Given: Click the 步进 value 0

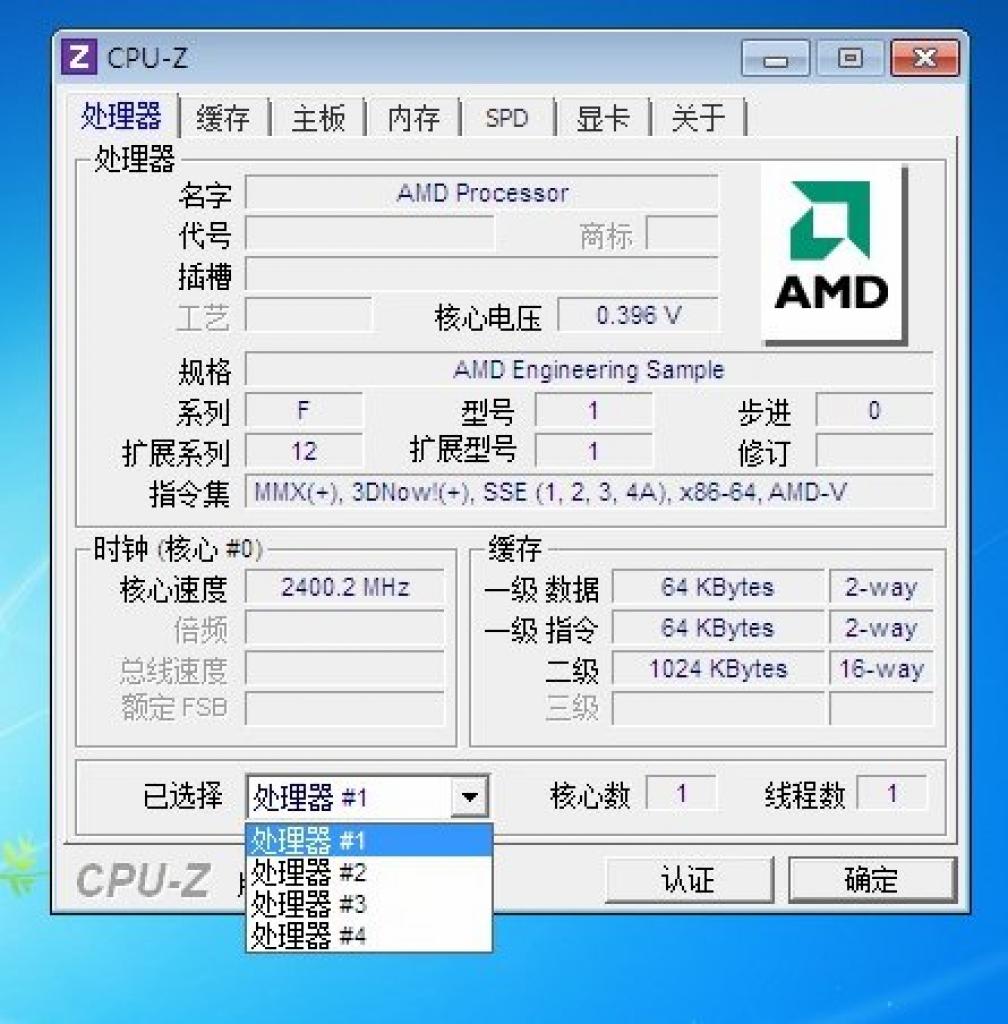Looking at the screenshot, I should (x=874, y=411).
